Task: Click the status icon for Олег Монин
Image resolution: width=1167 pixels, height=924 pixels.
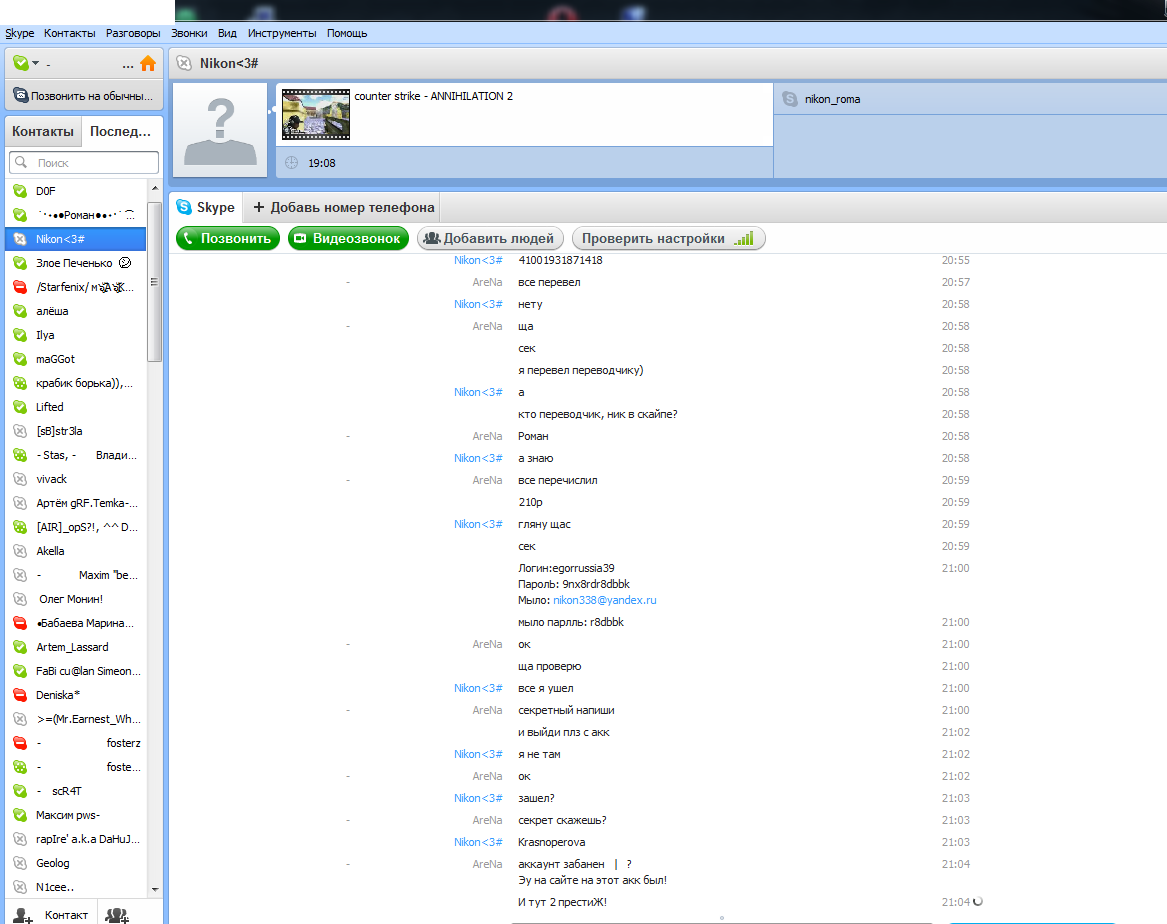Action: pos(20,599)
